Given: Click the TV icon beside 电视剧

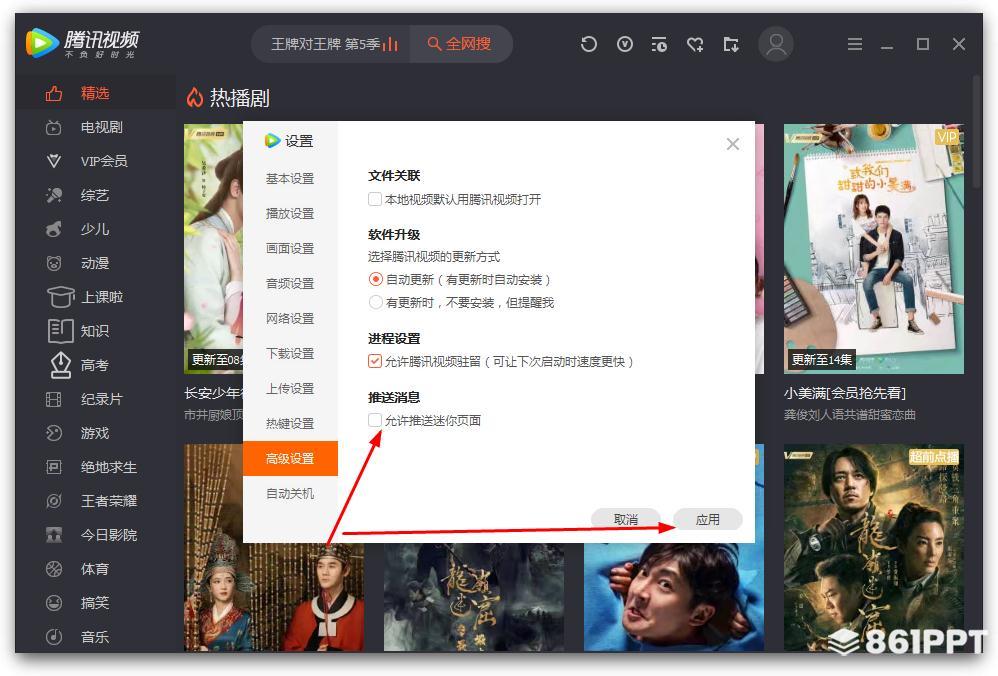Looking at the screenshot, I should click(54, 127).
